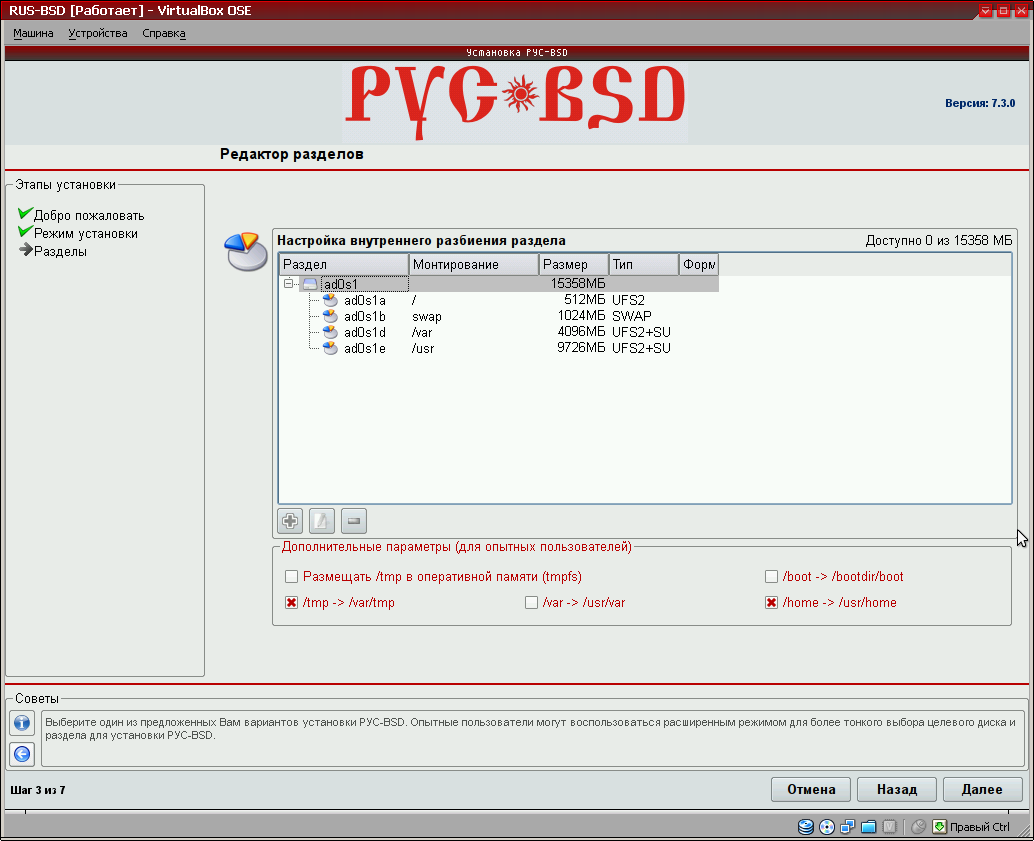Click the swap mount point cell
The image size is (1034, 841).
pyautogui.click(x=427, y=317)
